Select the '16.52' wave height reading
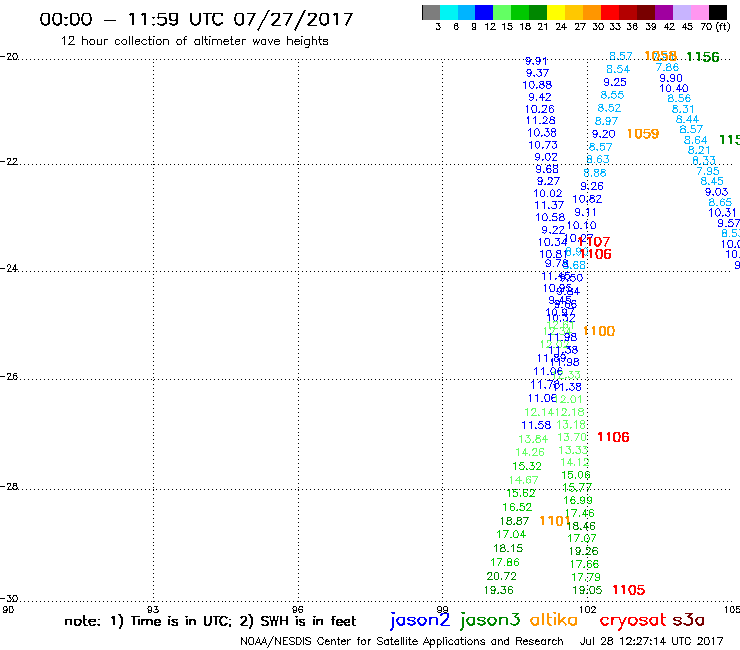 [x=517, y=507]
